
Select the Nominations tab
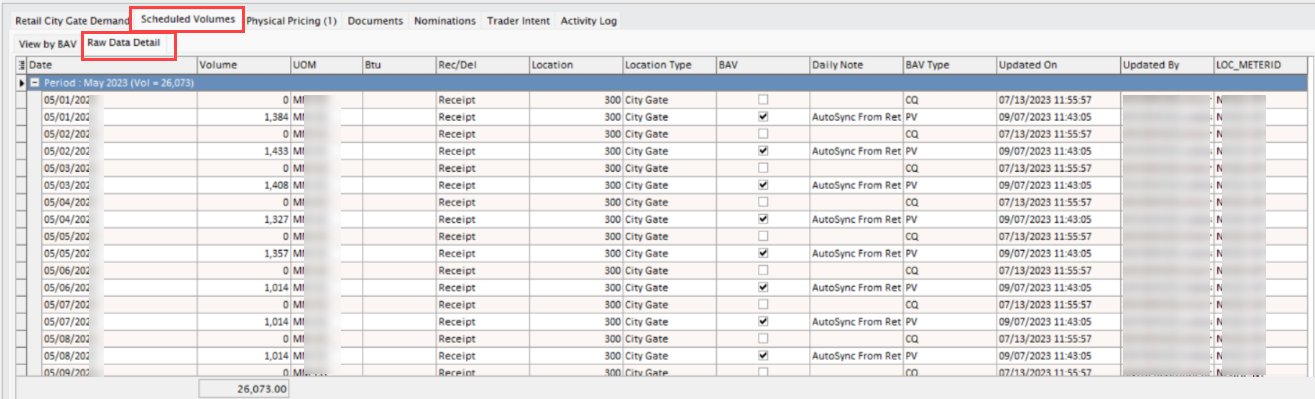coord(445,20)
